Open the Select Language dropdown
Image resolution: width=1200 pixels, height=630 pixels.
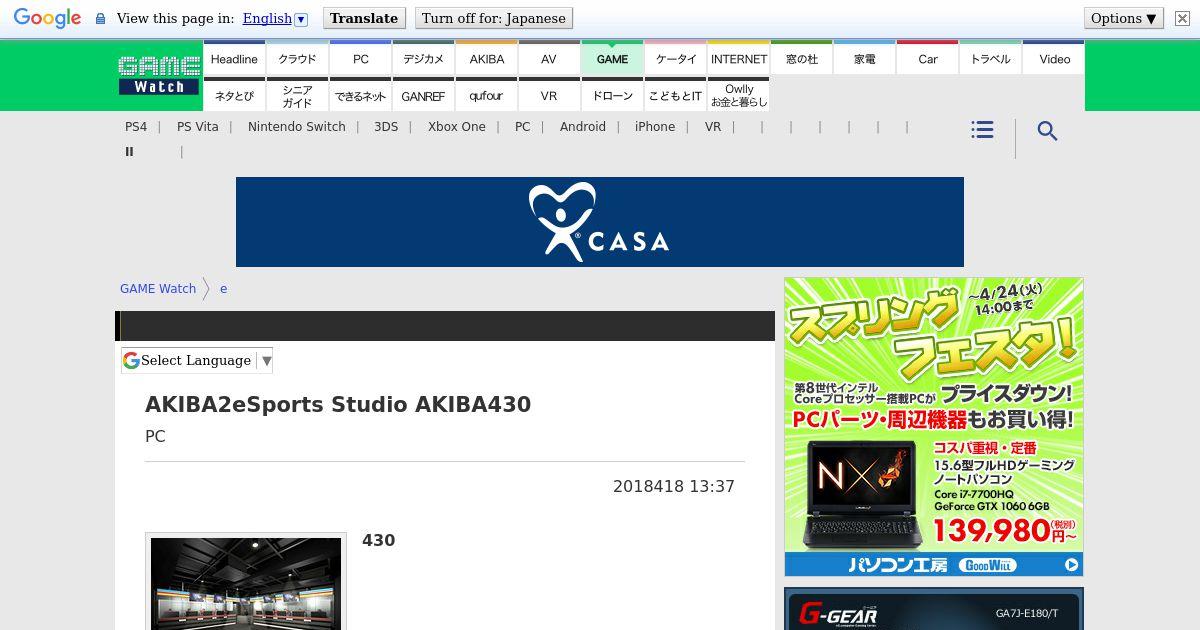[x=197, y=360]
